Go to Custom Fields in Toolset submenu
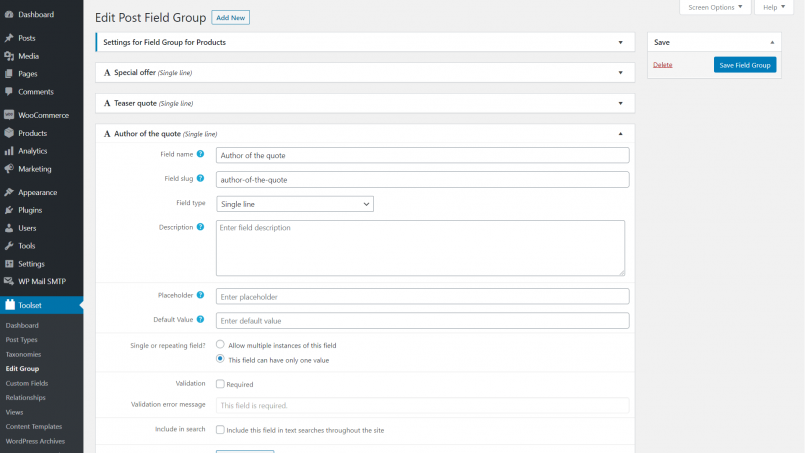Image resolution: width=805 pixels, height=453 pixels. tap(25, 383)
